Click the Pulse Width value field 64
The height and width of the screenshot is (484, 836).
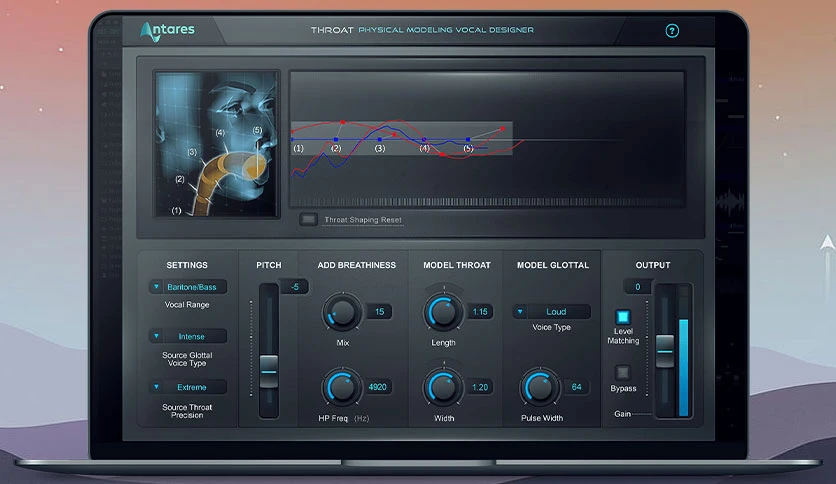[x=576, y=387]
